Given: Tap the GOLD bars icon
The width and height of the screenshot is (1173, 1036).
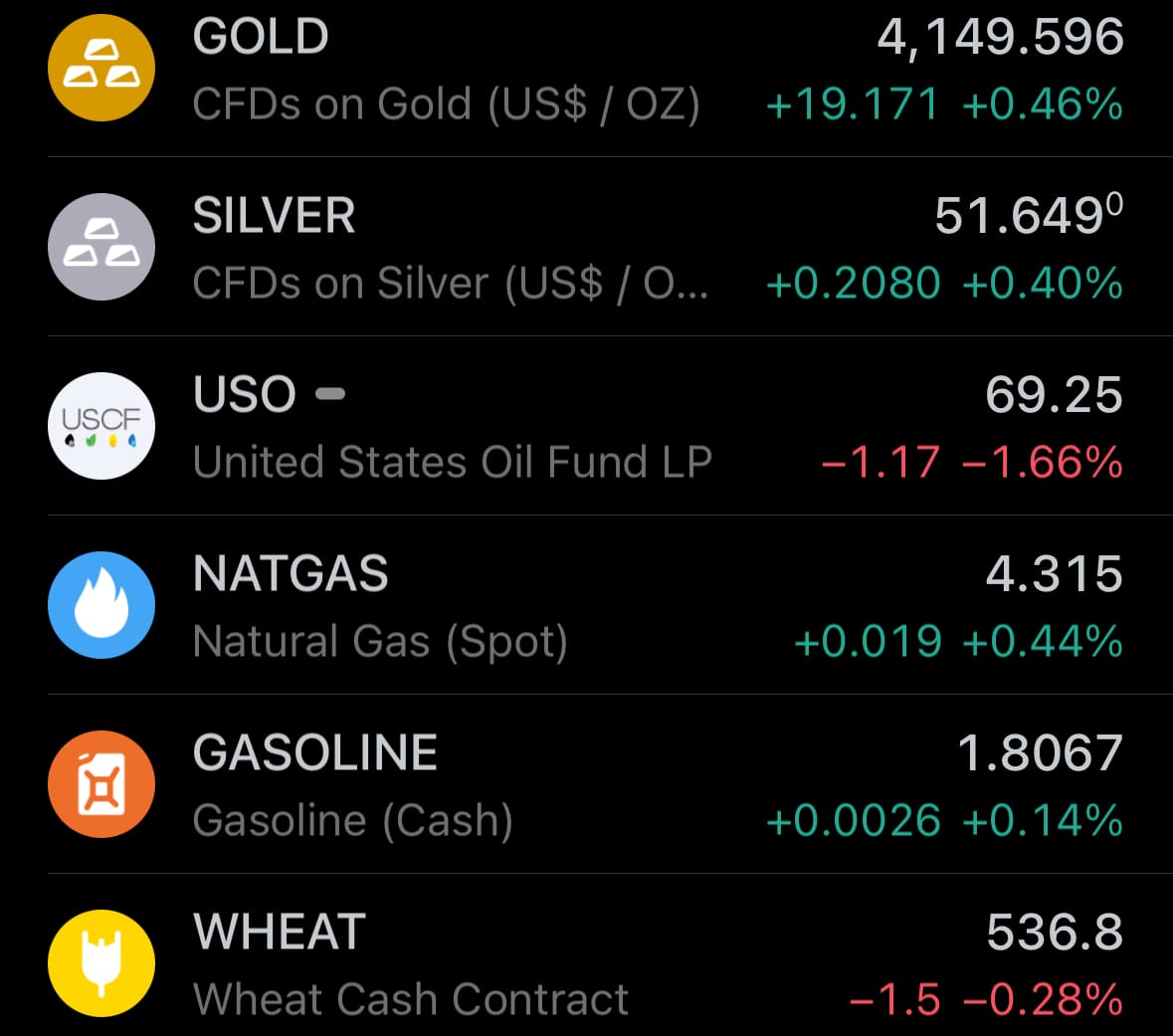Looking at the screenshot, I should (x=101, y=68).
